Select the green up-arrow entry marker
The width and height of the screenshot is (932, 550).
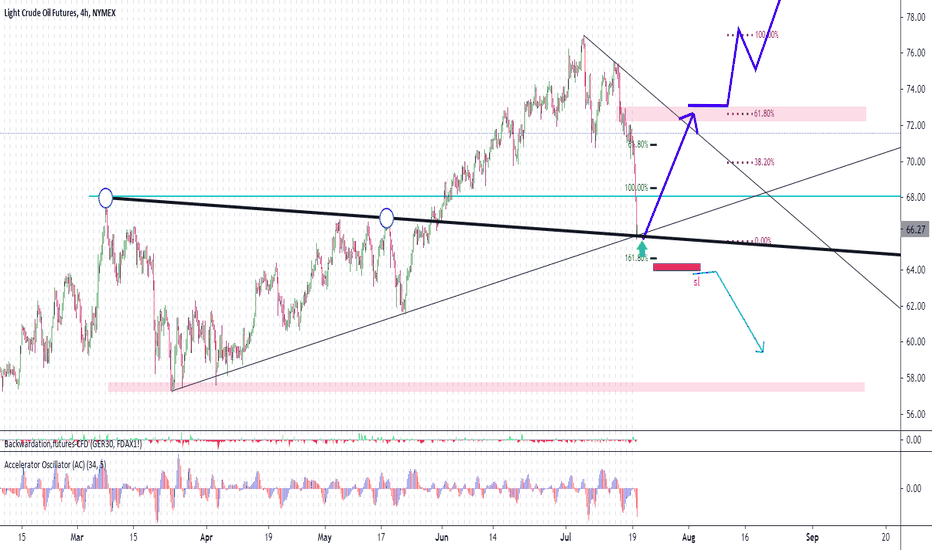tap(642, 249)
